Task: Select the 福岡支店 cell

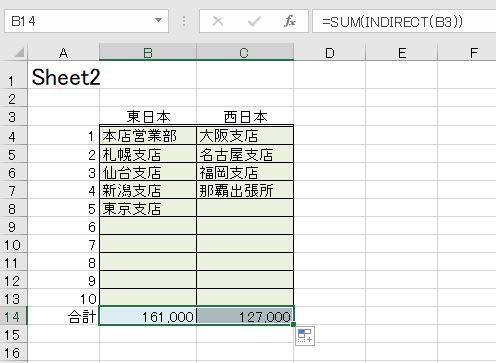Action: click(245, 172)
